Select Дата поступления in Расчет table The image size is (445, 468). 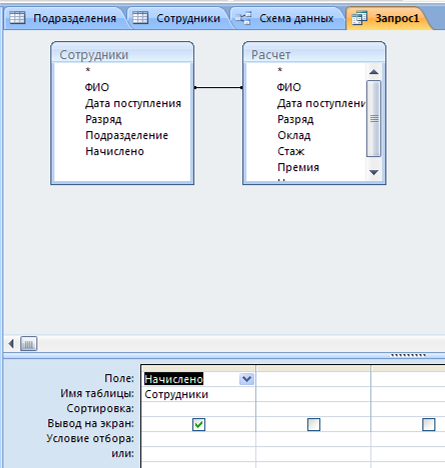[x=321, y=103]
